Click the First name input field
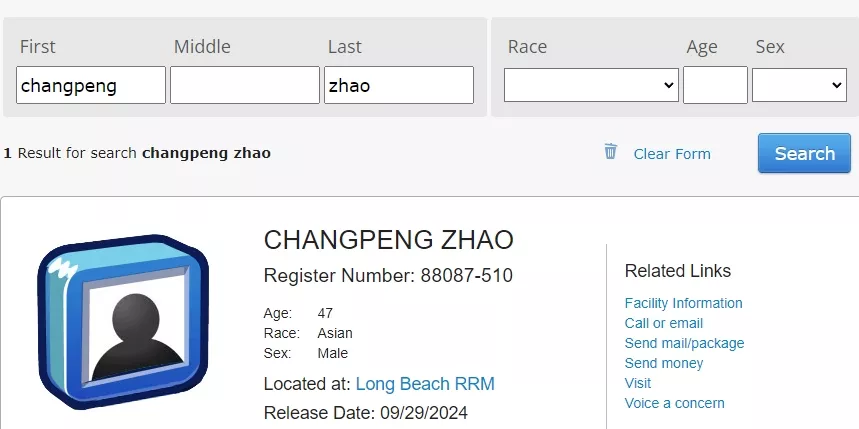This screenshot has width=859, height=429. [x=91, y=86]
